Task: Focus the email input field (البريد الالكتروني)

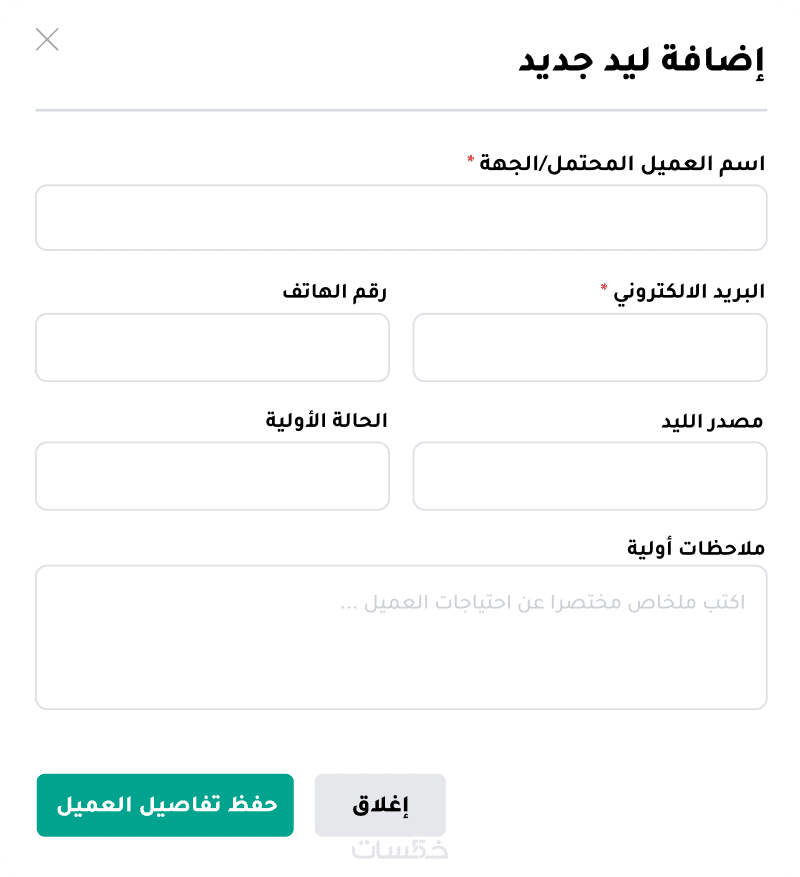Action: (x=590, y=347)
